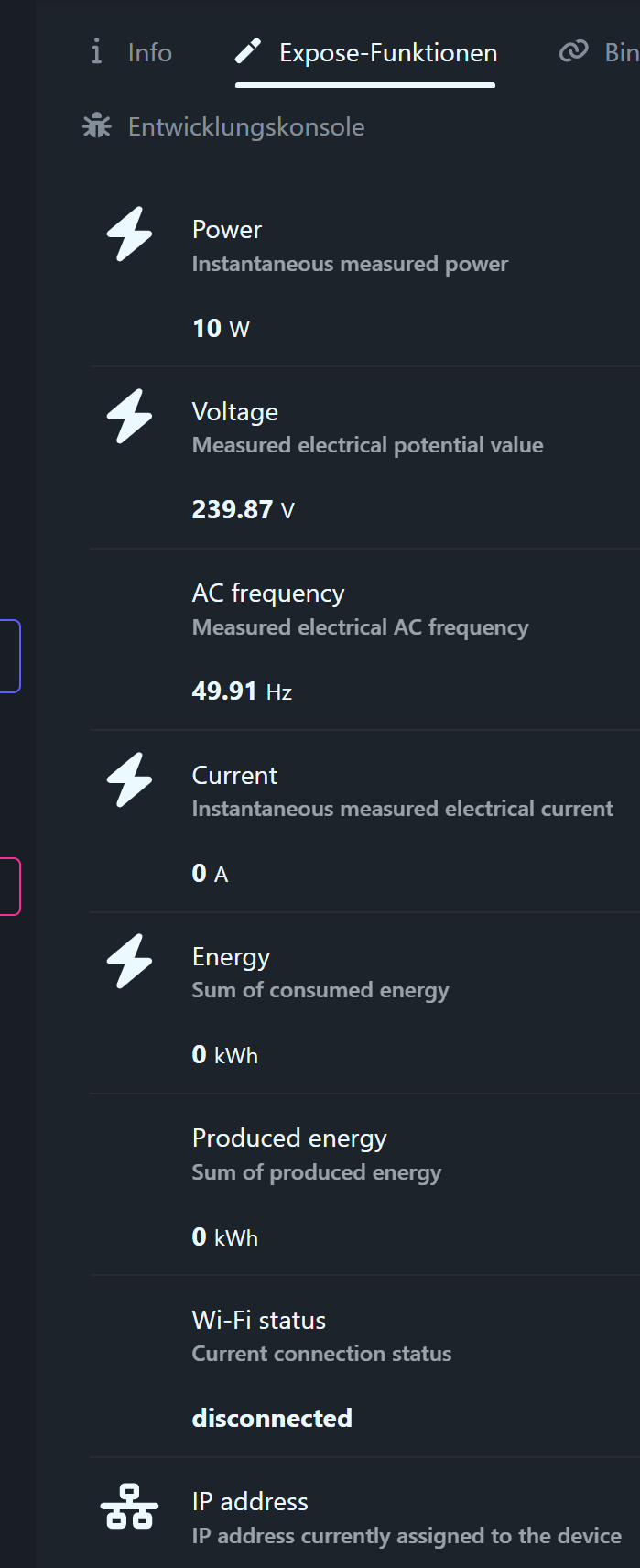Click the IP address heading
640x1568 pixels.
[250, 1501]
